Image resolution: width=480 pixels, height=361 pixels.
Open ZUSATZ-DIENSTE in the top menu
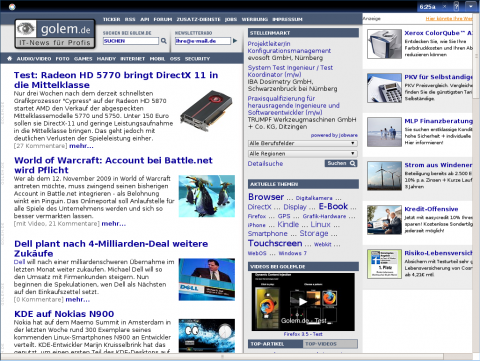(x=198, y=19)
